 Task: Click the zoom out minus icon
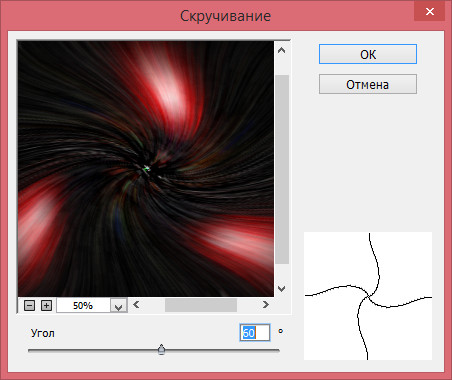coord(29,305)
